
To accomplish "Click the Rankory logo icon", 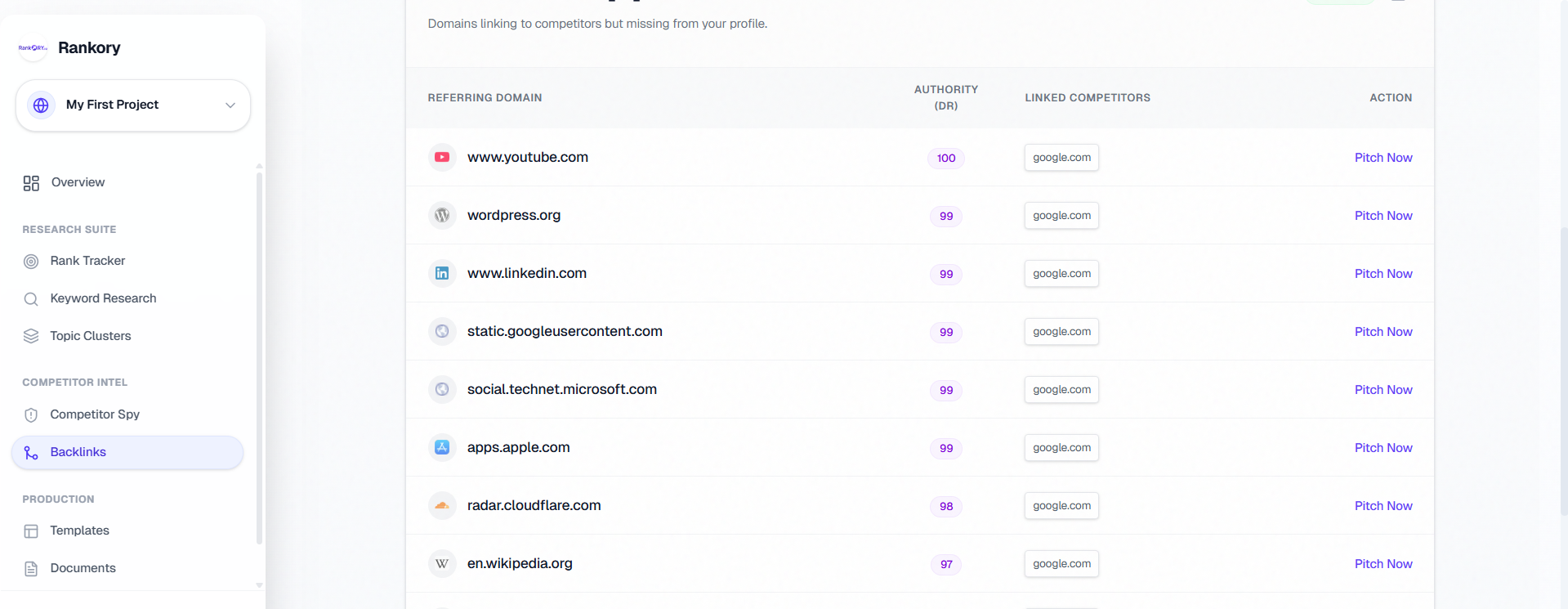I will coord(33,48).
